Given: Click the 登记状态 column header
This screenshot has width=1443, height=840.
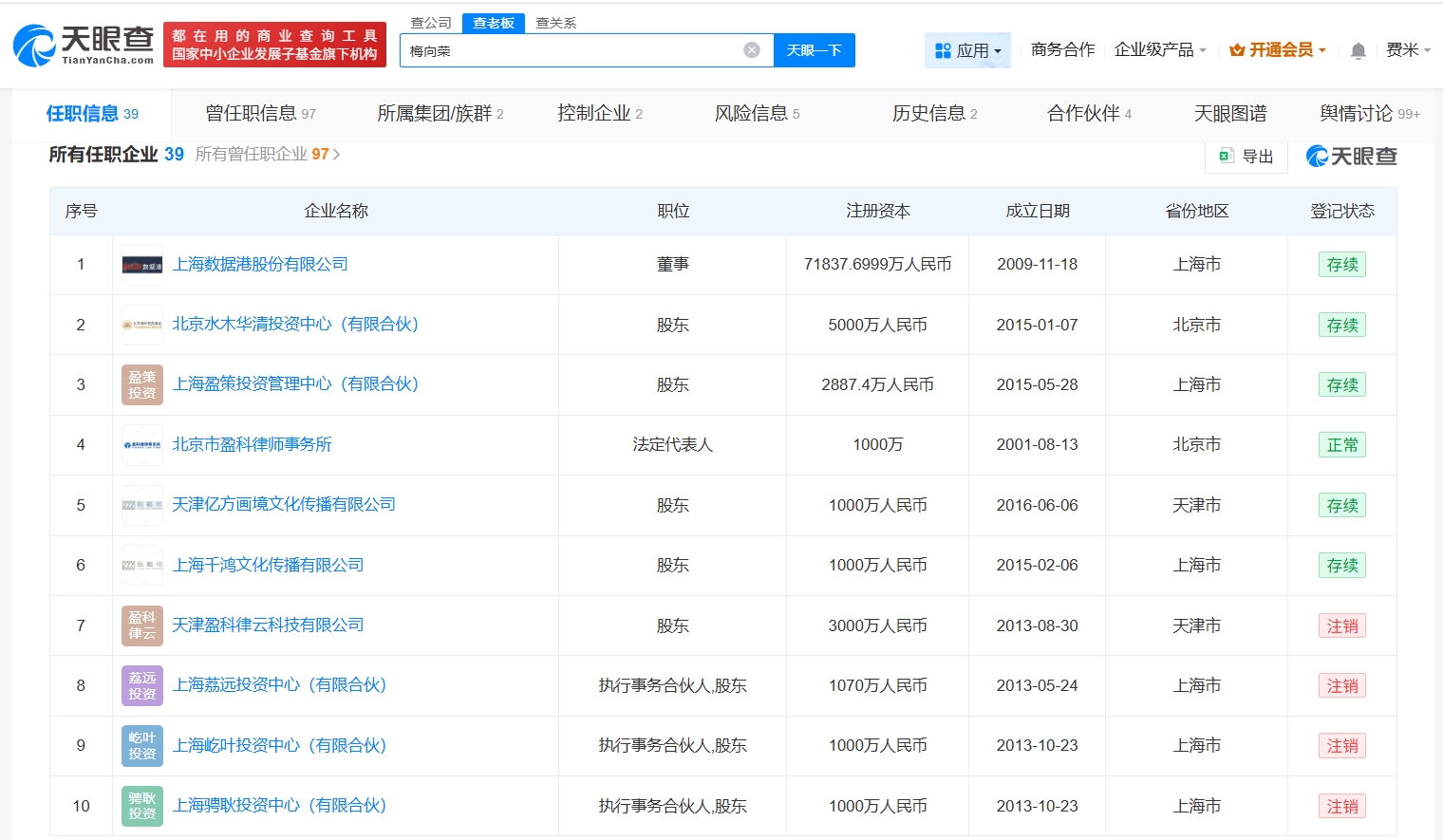Looking at the screenshot, I should click(1342, 211).
